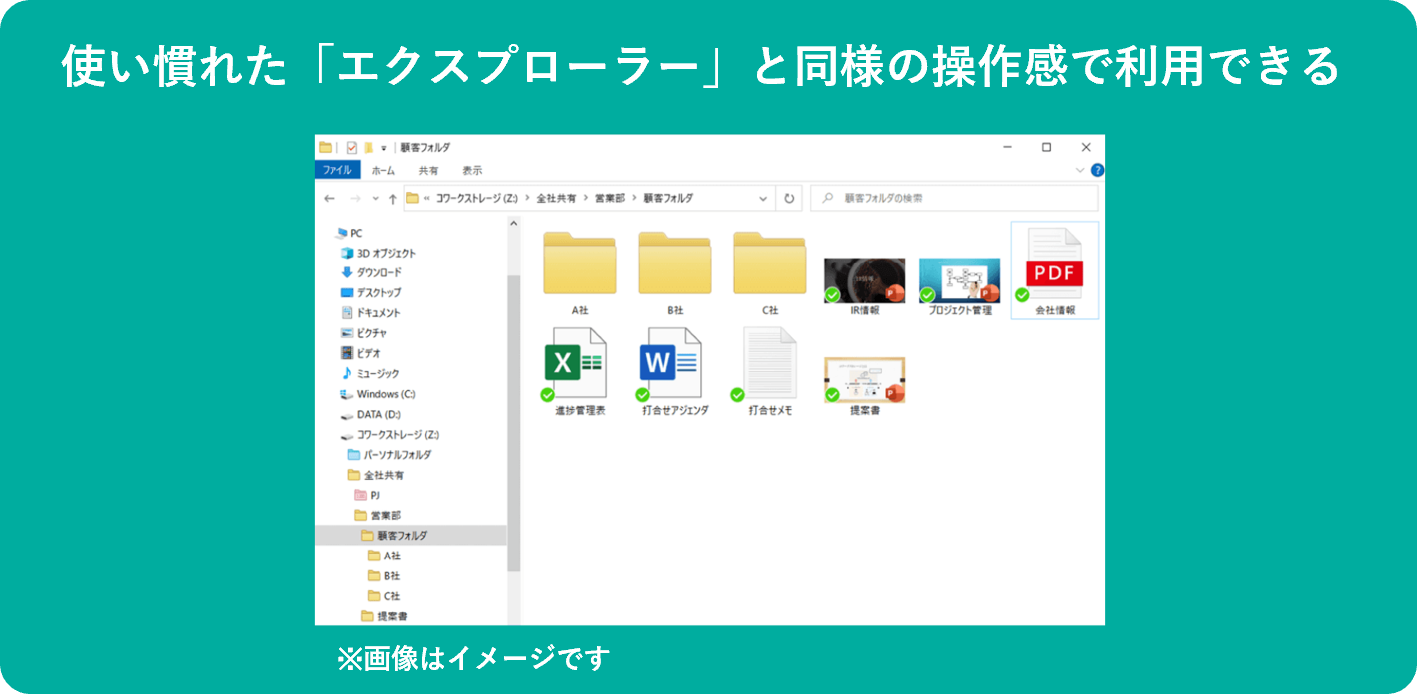This screenshot has width=1417, height=694.
Task: Open the 提案書 PowerPoint file
Action: pos(866,378)
